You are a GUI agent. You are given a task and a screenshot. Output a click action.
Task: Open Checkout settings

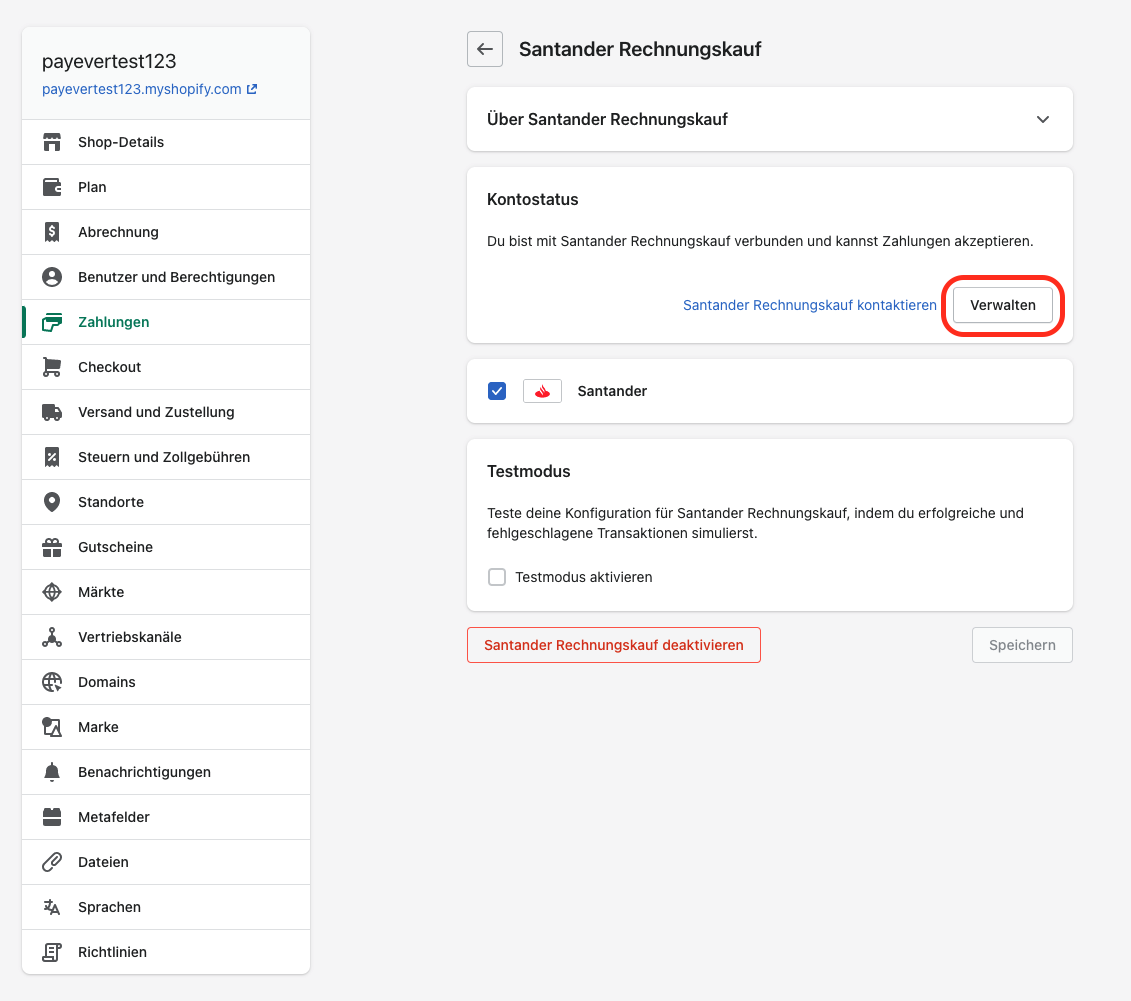tap(166, 366)
